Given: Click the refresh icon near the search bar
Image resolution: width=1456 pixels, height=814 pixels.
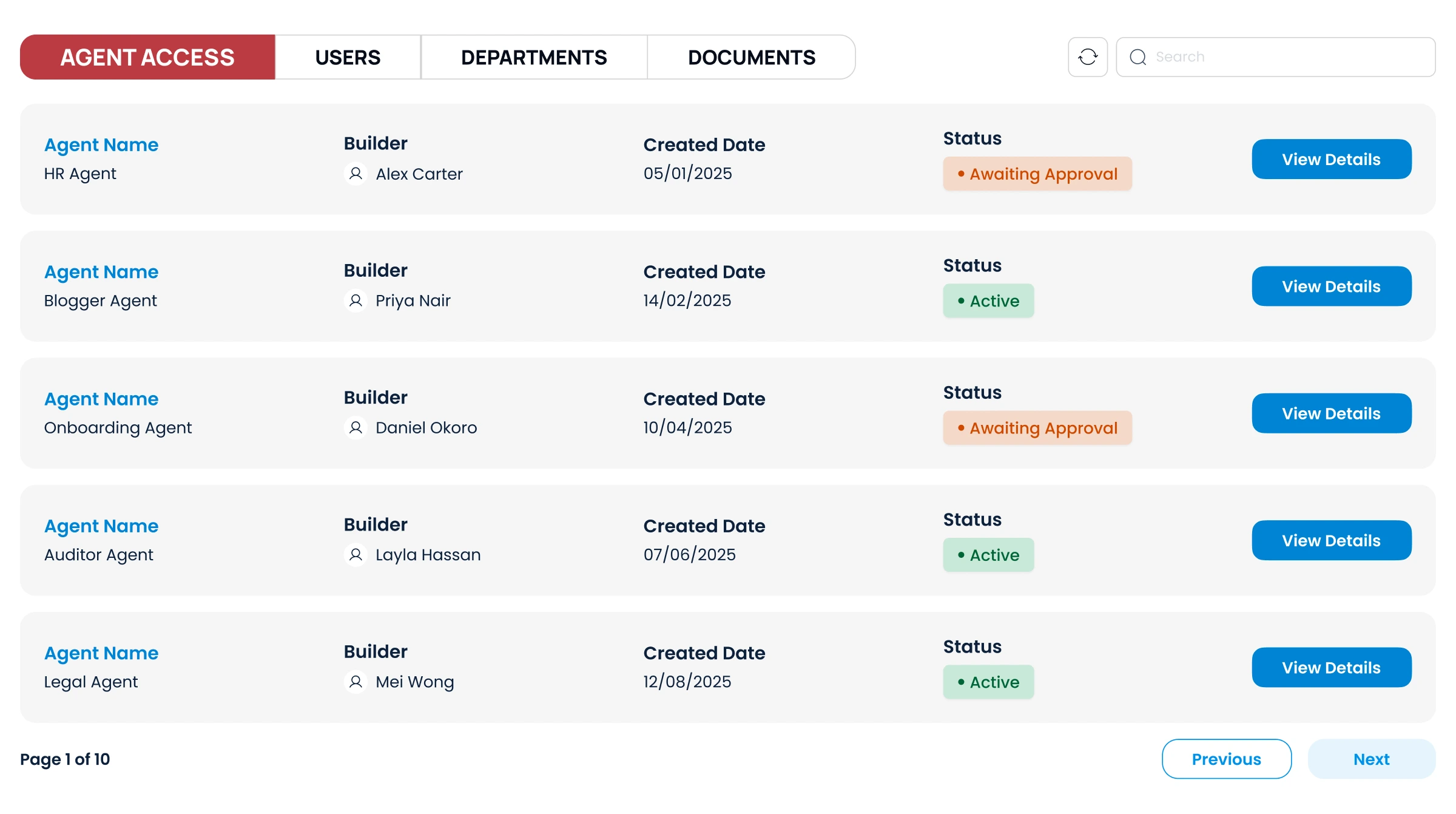Looking at the screenshot, I should 1087,56.
